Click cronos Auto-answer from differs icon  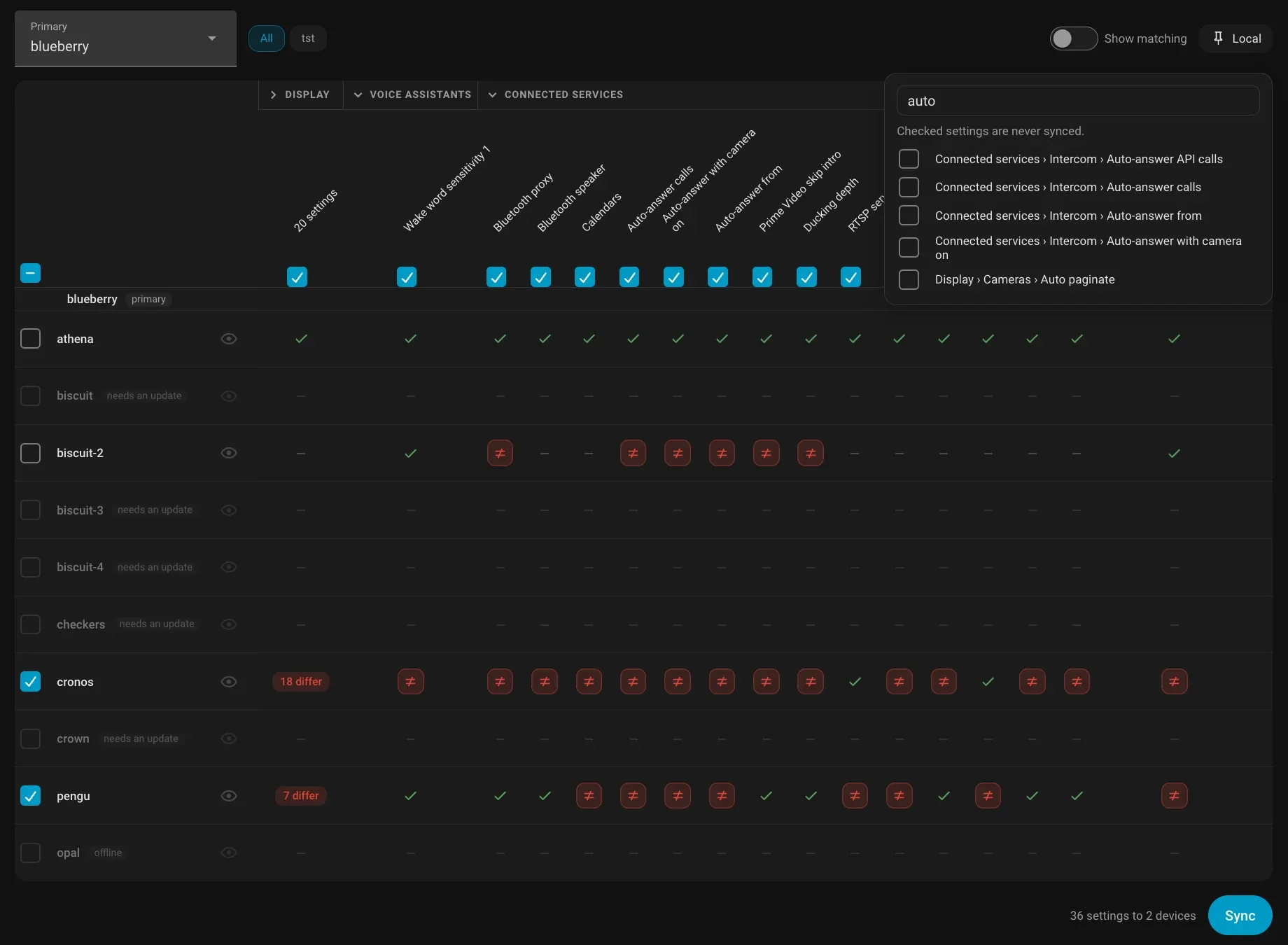[722, 682]
